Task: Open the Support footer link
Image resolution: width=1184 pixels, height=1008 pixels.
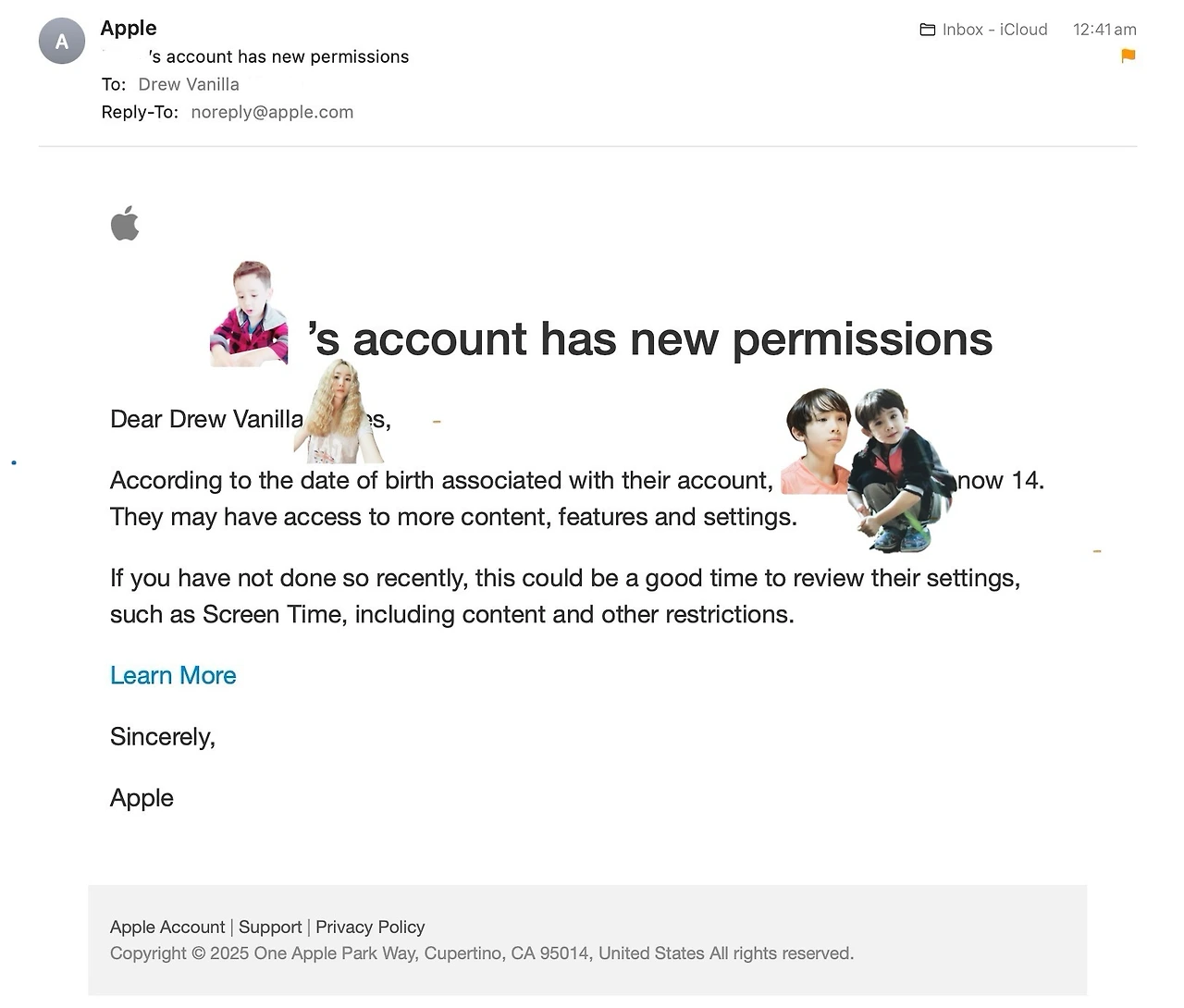Action: [270, 927]
